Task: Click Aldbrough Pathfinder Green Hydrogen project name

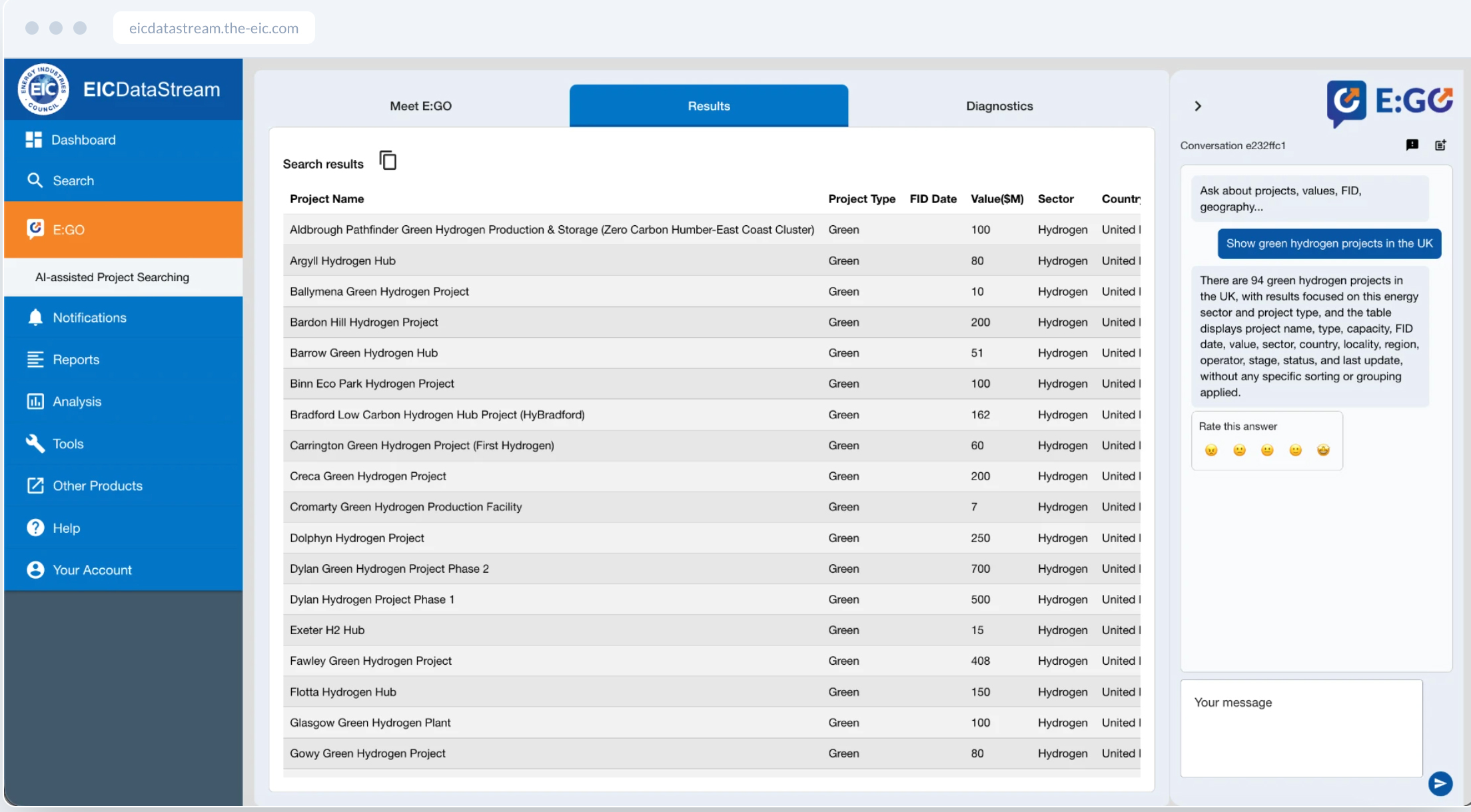Action: (552, 229)
